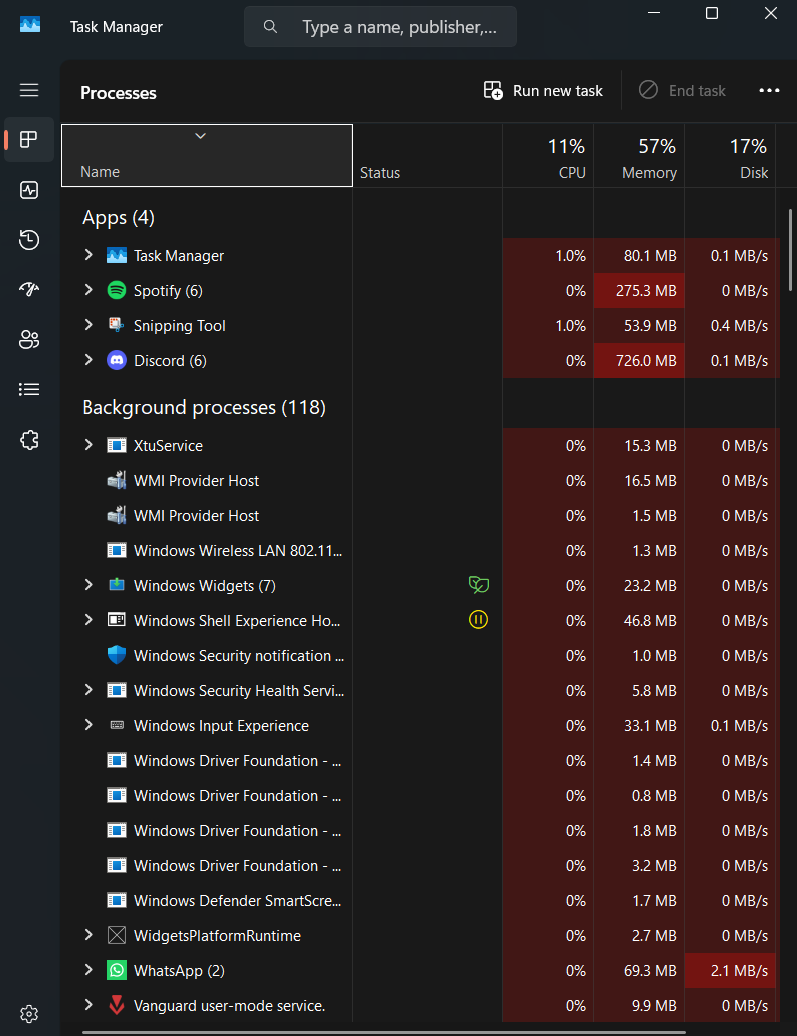Click the Task Manager app row icon
797x1036 pixels.
[117, 255]
